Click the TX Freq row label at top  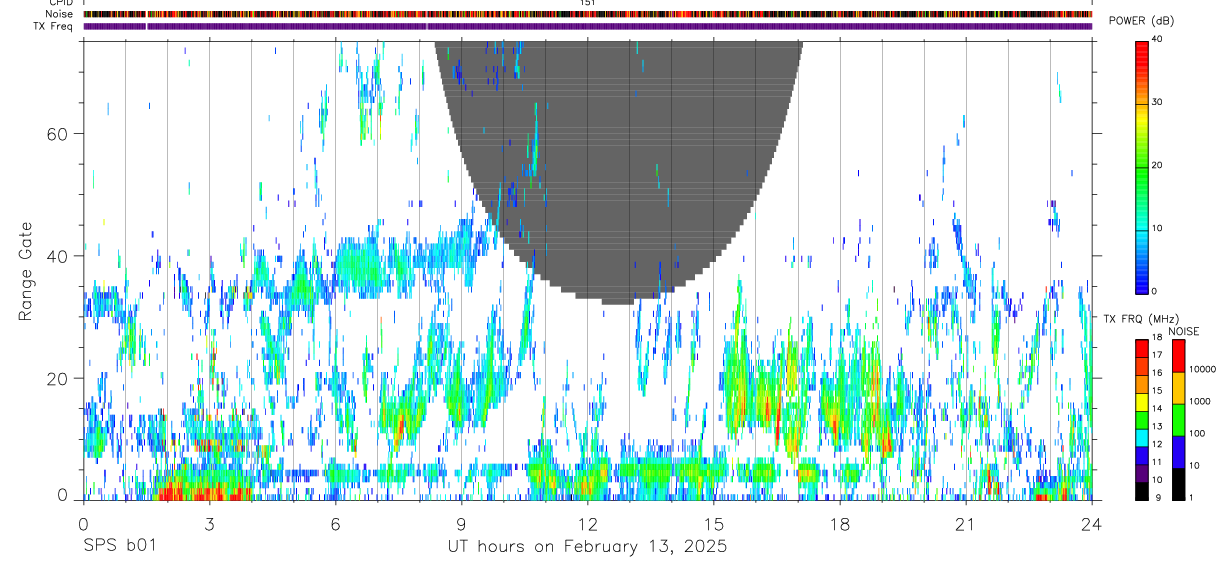54,26
